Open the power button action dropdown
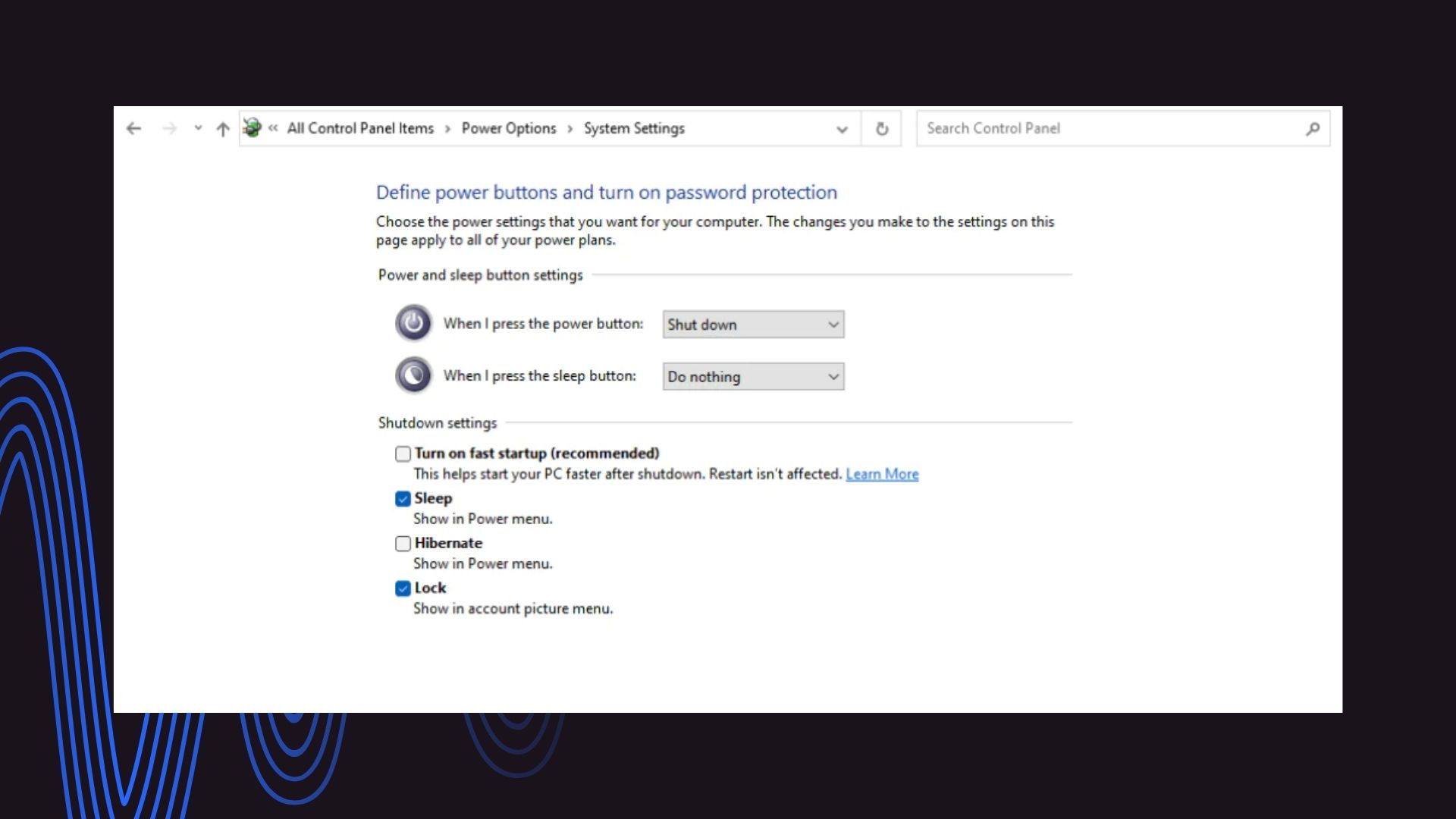1456x819 pixels. tap(753, 325)
